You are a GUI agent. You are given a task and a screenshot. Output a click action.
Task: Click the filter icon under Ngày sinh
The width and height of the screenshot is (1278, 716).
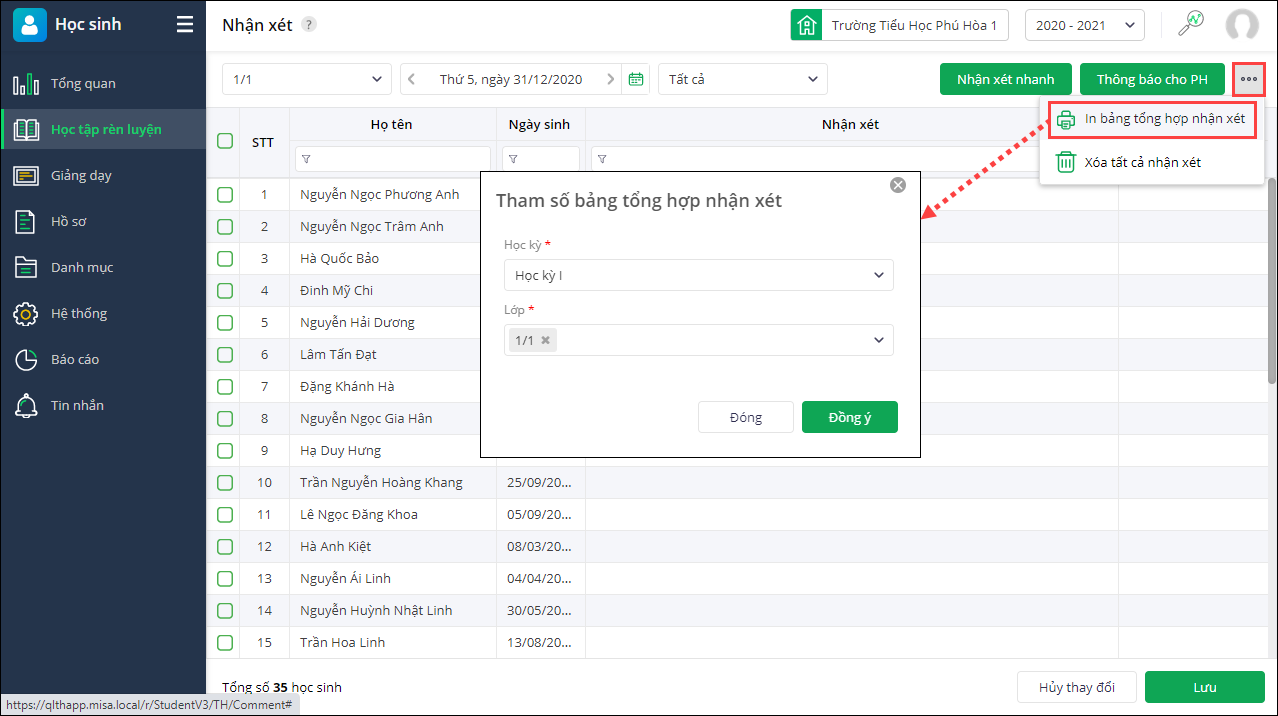(x=513, y=159)
